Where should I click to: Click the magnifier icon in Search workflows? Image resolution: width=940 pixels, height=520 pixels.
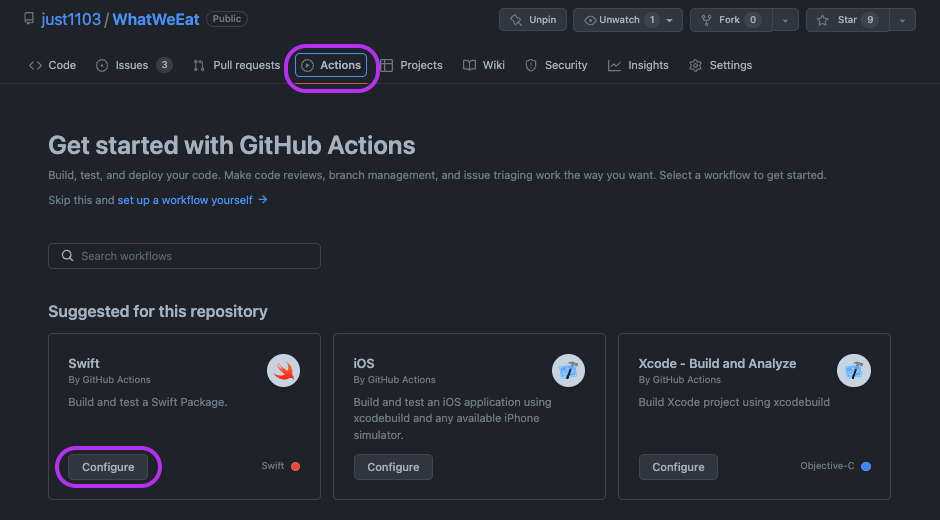click(68, 256)
